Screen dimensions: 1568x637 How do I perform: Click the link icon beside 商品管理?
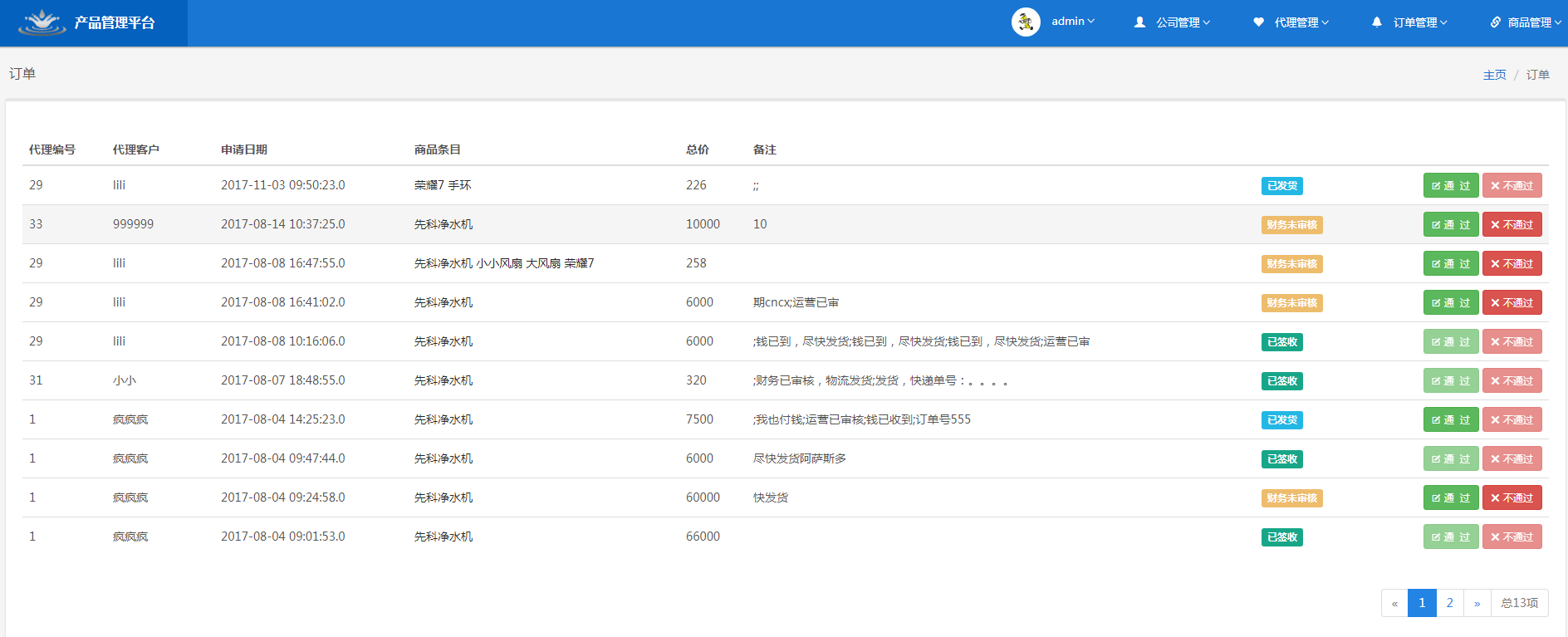[x=1495, y=22]
